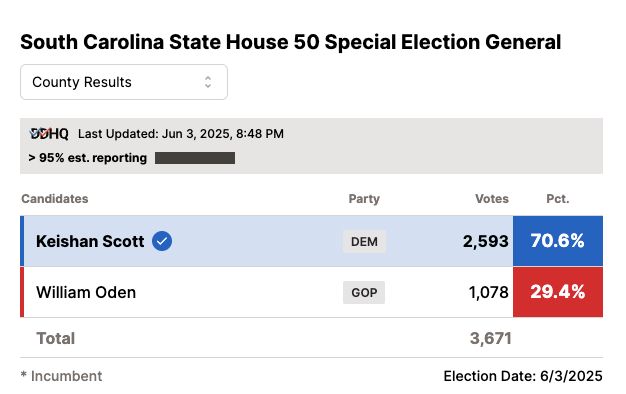Click the Candidates column header
The width and height of the screenshot is (626, 394).
tap(55, 199)
